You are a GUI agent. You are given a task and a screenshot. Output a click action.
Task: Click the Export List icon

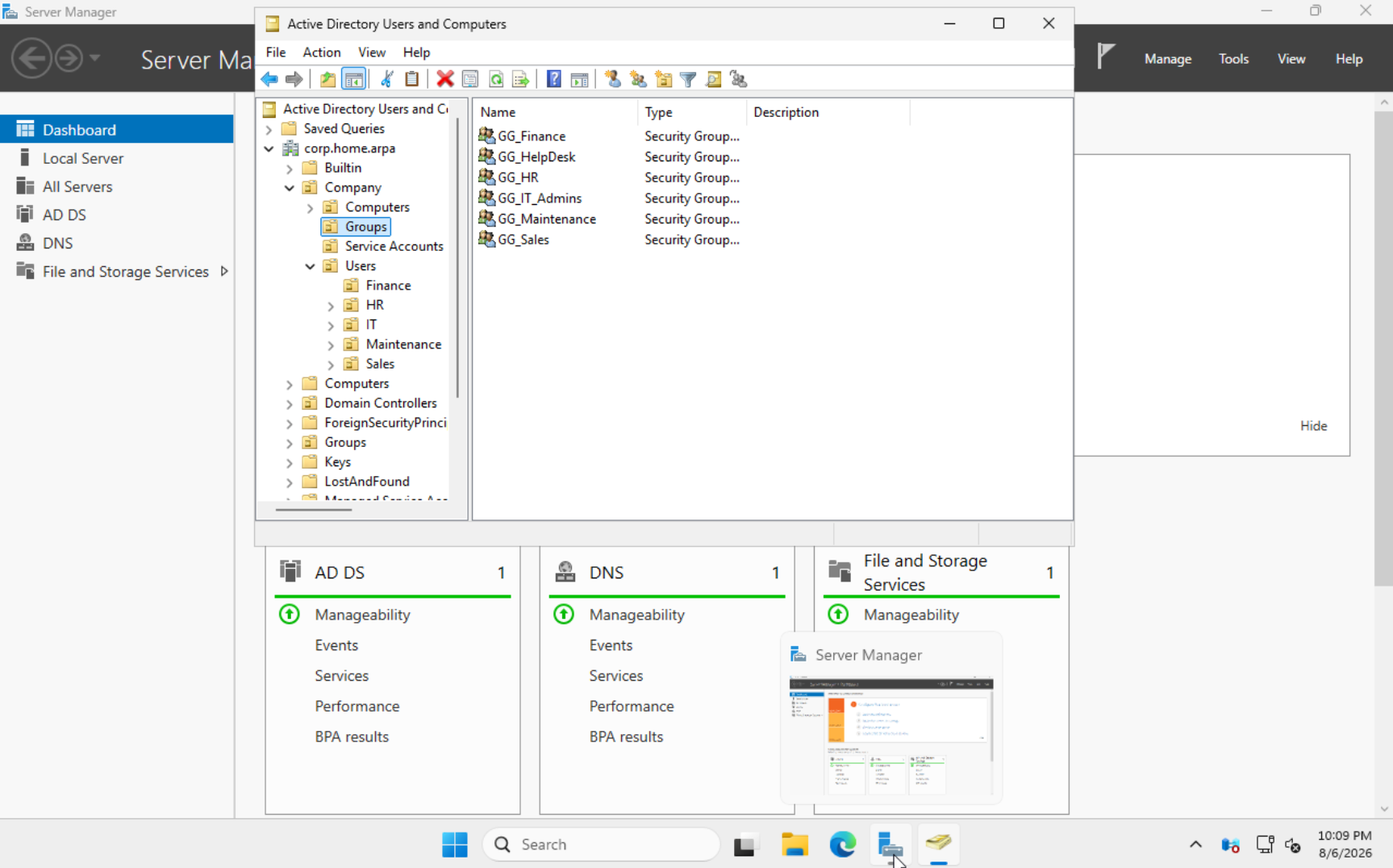click(x=521, y=79)
